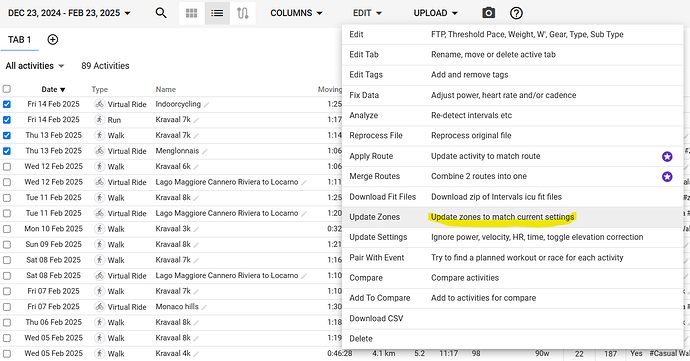Image resolution: width=690 pixels, height=361 pixels.
Task: Click star badge on Apply Route row
Action: click(x=667, y=156)
